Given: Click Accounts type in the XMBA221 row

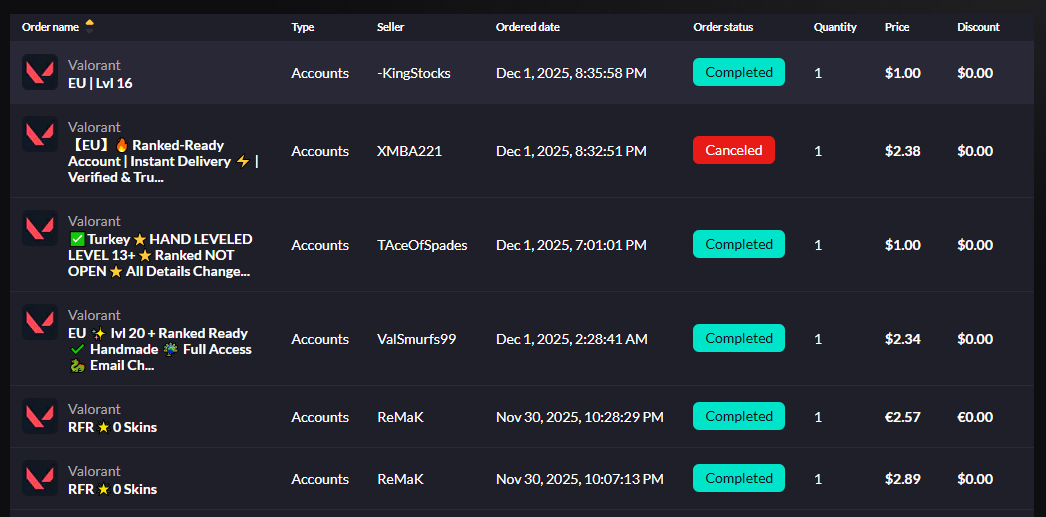Looking at the screenshot, I should point(320,151).
